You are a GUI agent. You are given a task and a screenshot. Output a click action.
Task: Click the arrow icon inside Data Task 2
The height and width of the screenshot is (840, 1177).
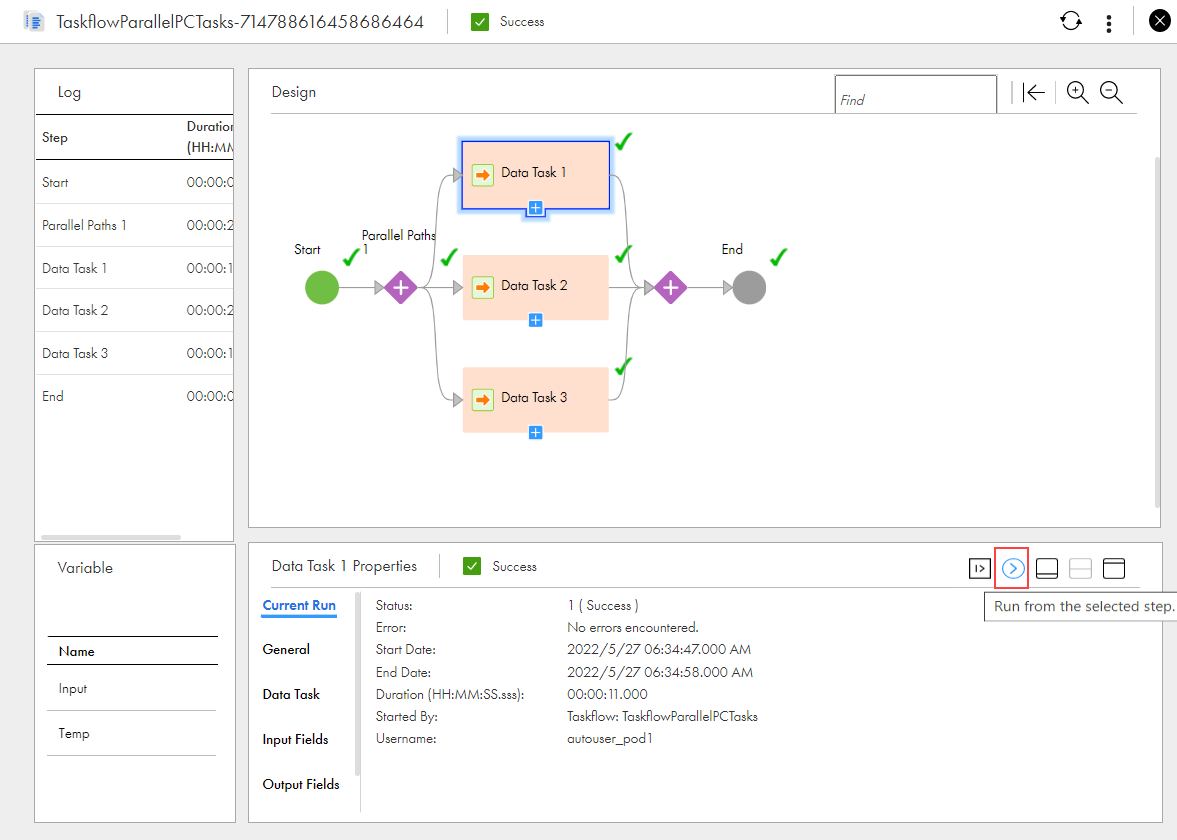[x=483, y=288]
